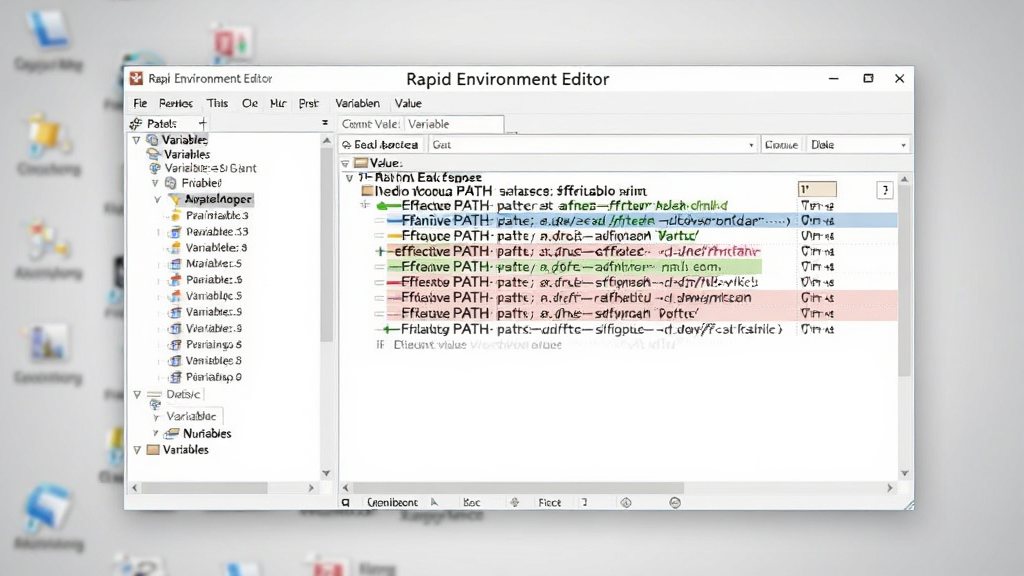
Task: Click Fiect in the status bar
Action: [x=549, y=502]
